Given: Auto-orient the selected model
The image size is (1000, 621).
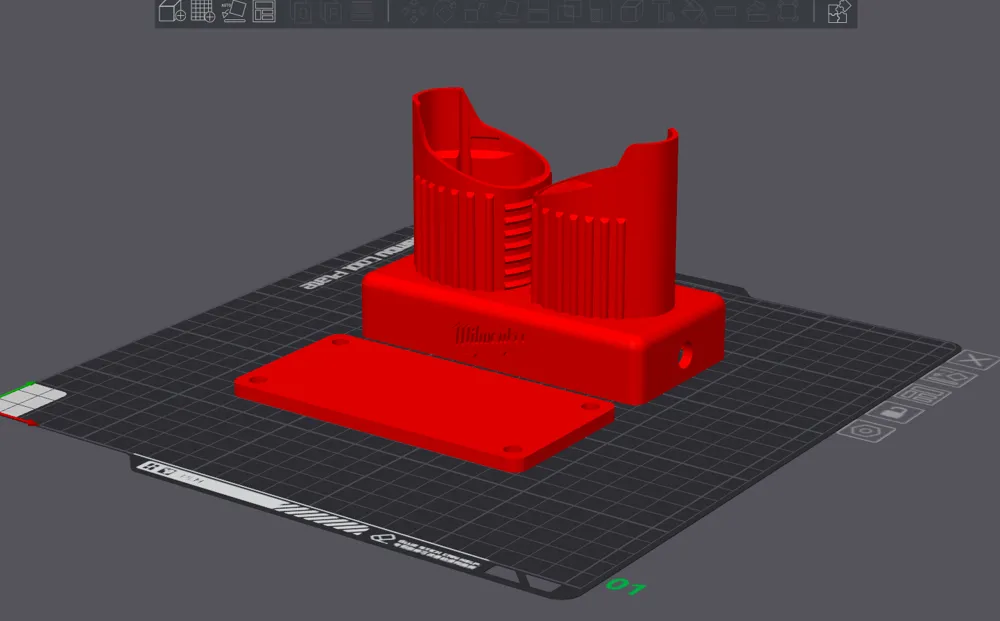Looking at the screenshot, I should tap(234, 14).
